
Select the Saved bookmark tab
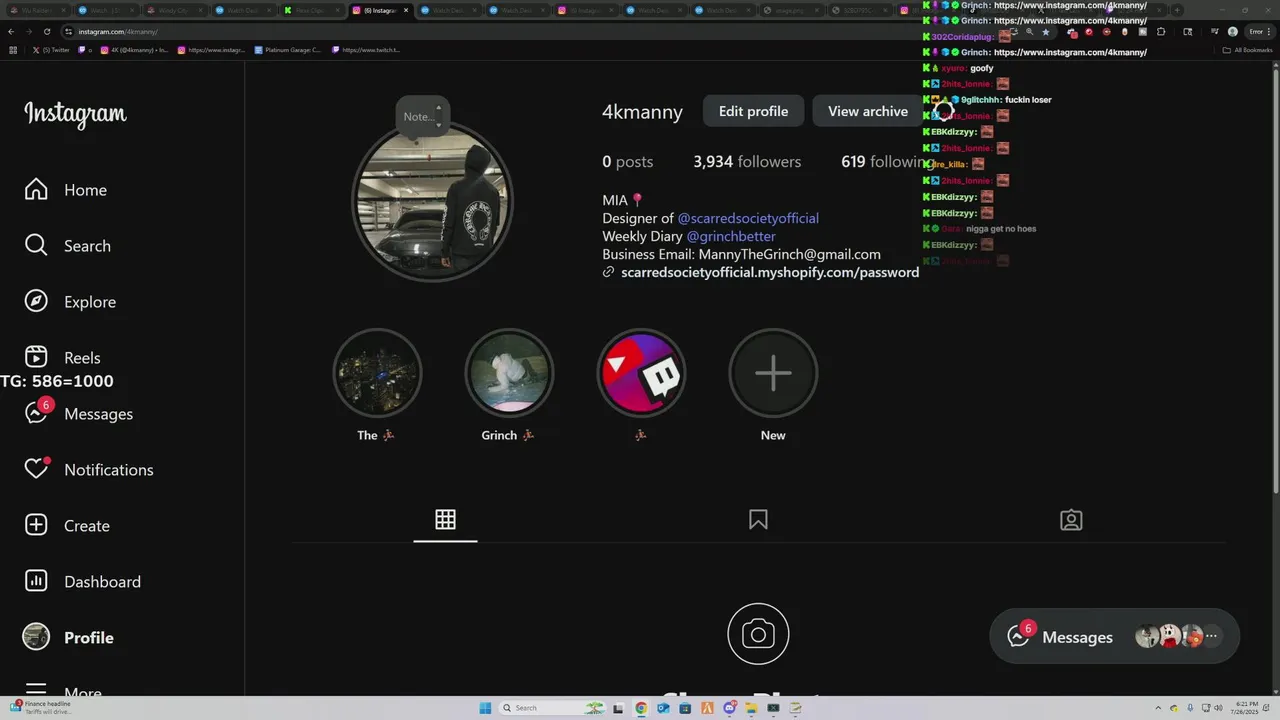(x=758, y=520)
